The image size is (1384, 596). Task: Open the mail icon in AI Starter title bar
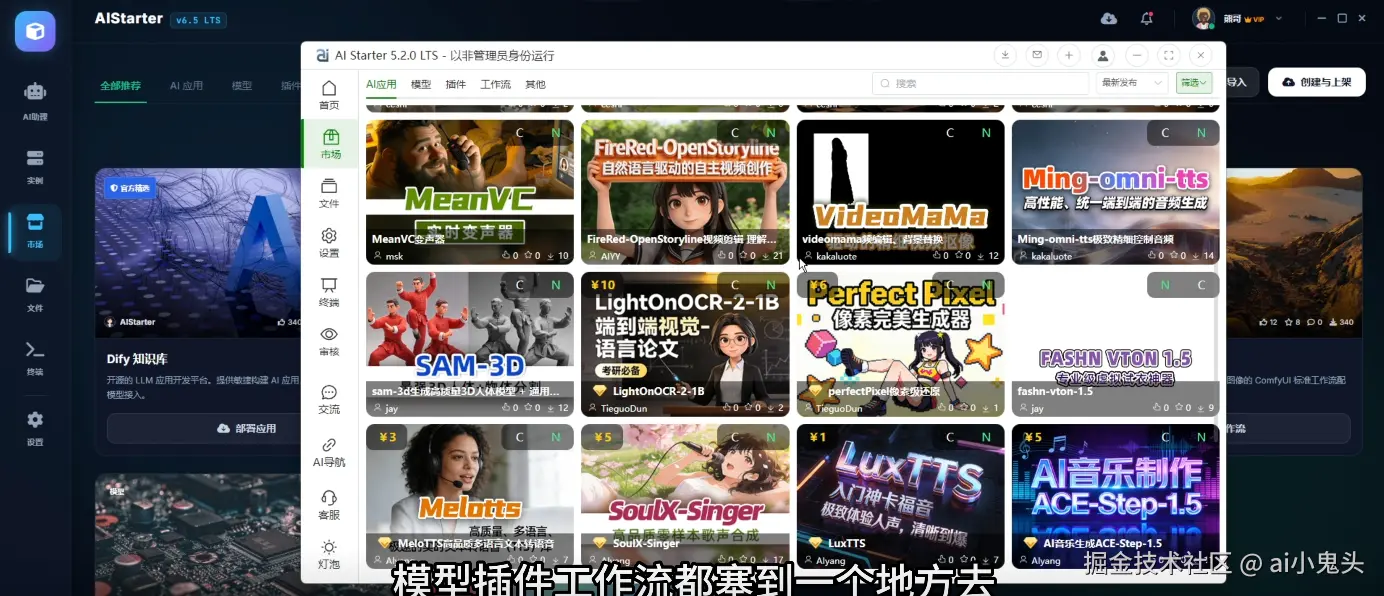(1037, 55)
